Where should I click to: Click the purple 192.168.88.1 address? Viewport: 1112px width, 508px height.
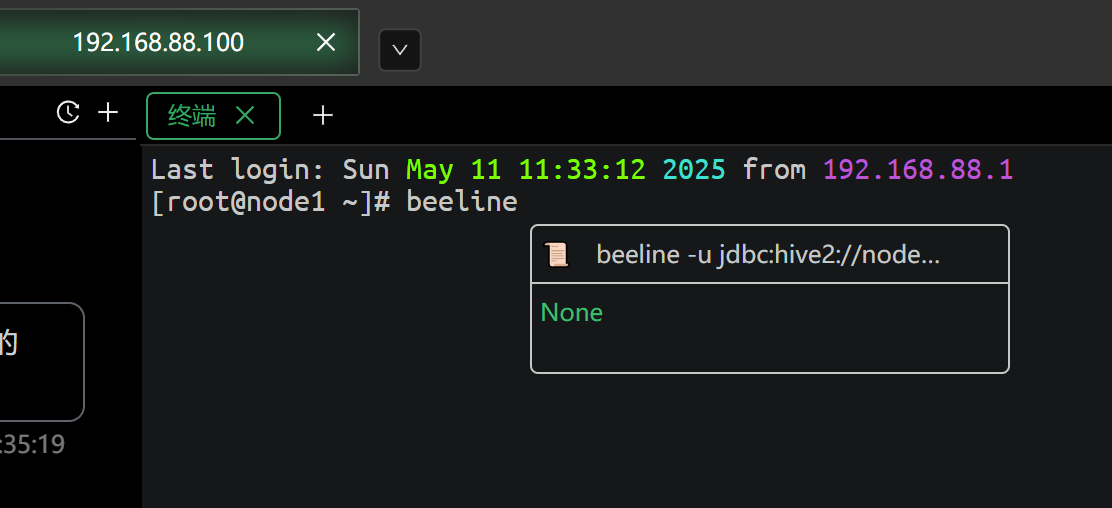[x=918, y=170]
